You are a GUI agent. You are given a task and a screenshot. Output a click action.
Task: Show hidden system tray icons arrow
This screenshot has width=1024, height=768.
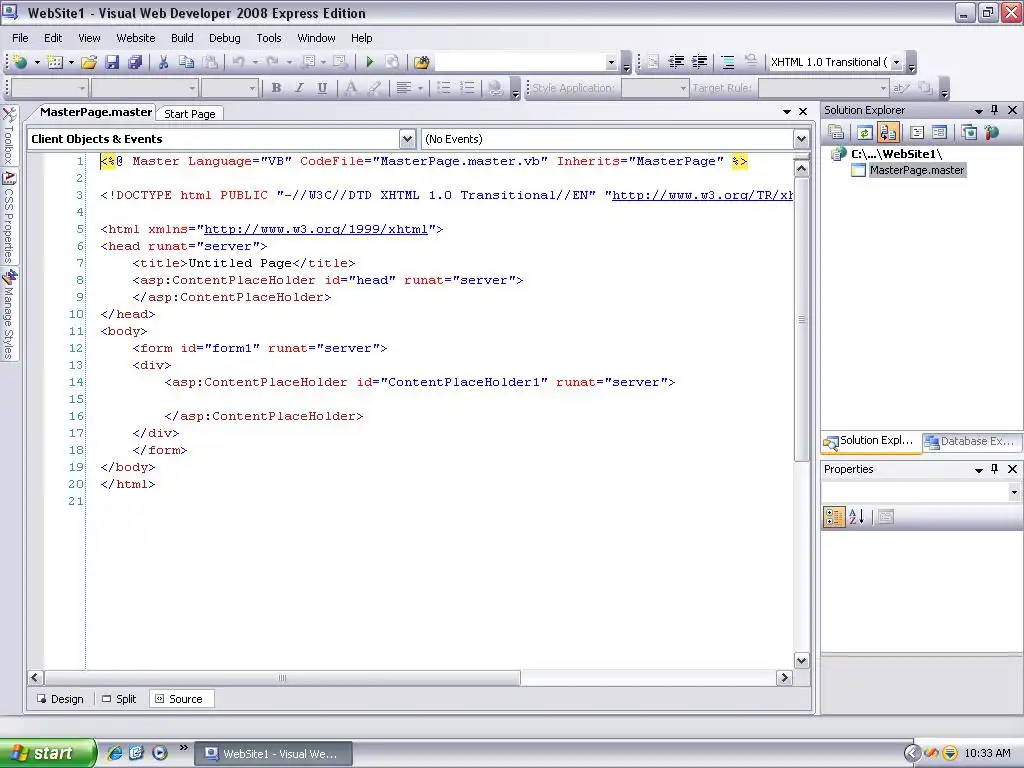pyautogui.click(x=912, y=753)
